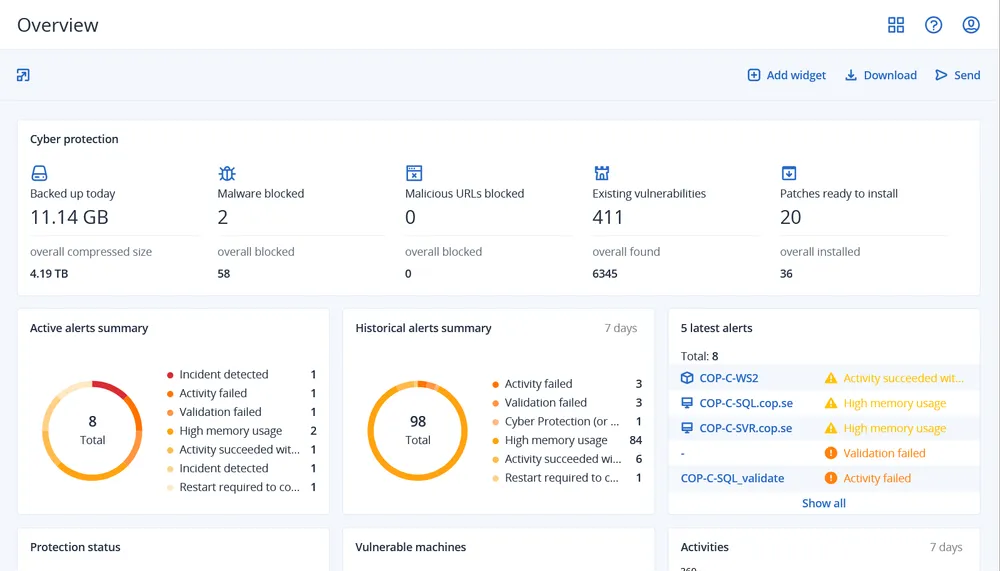This screenshot has width=1000, height=572.
Task: Click the Total: 8 text in latest alerts
Action: click(700, 356)
